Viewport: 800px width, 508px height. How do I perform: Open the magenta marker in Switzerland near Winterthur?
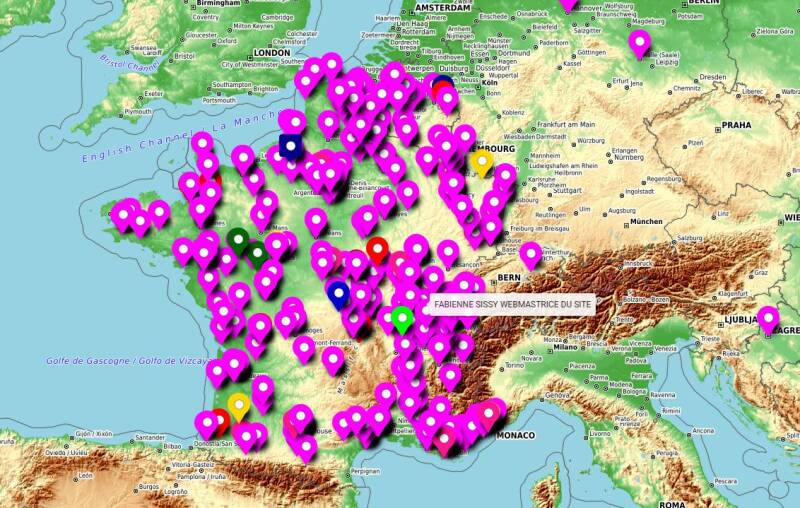click(531, 255)
